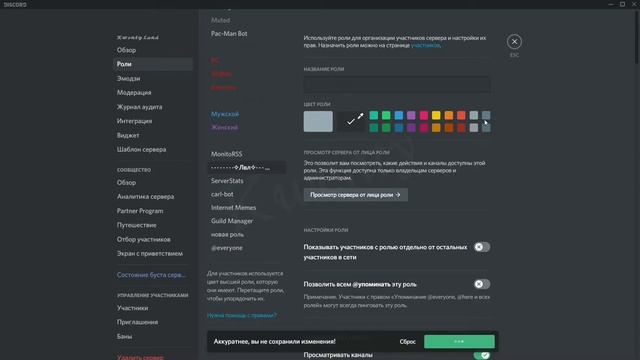Pick the bright blue color swatch
640x360 pixels.
click(399, 116)
